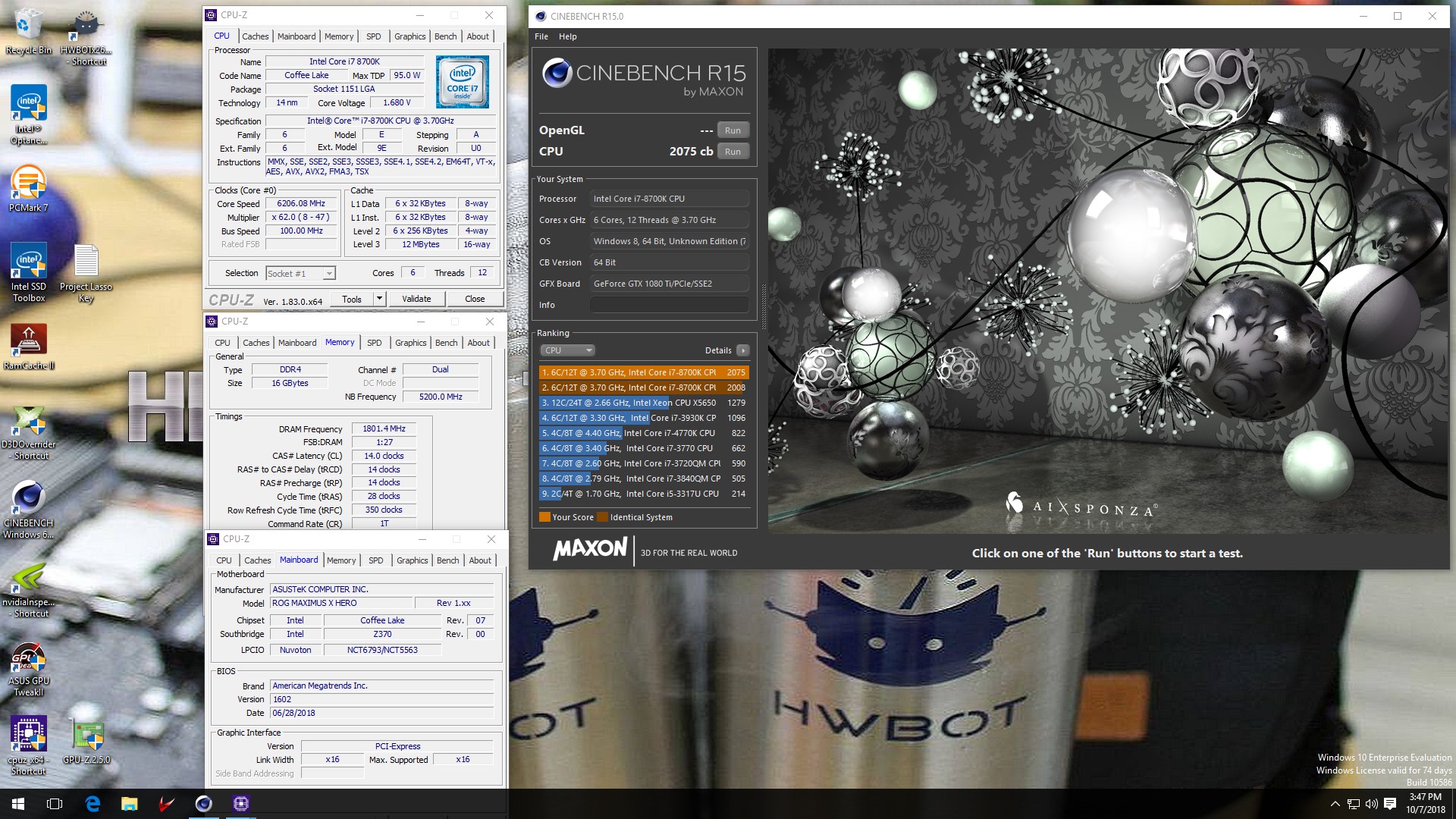
Task: Open Task View from the taskbar
Action: click(x=55, y=804)
